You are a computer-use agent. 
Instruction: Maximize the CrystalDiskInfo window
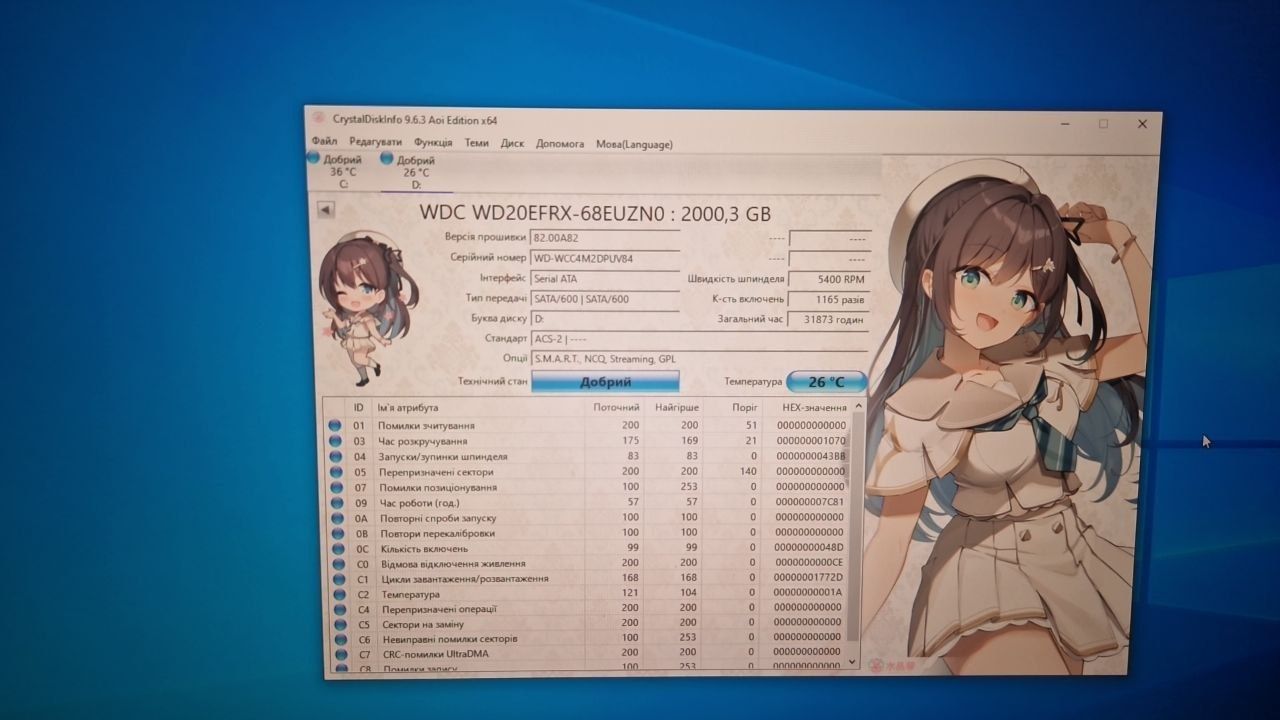pos(1103,124)
